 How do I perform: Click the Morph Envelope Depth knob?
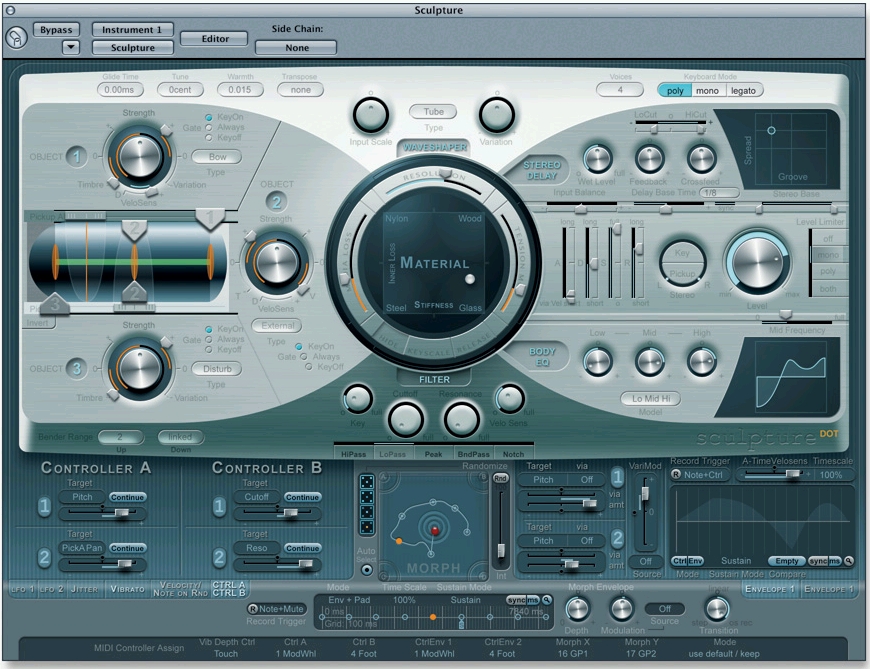[x=577, y=609]
